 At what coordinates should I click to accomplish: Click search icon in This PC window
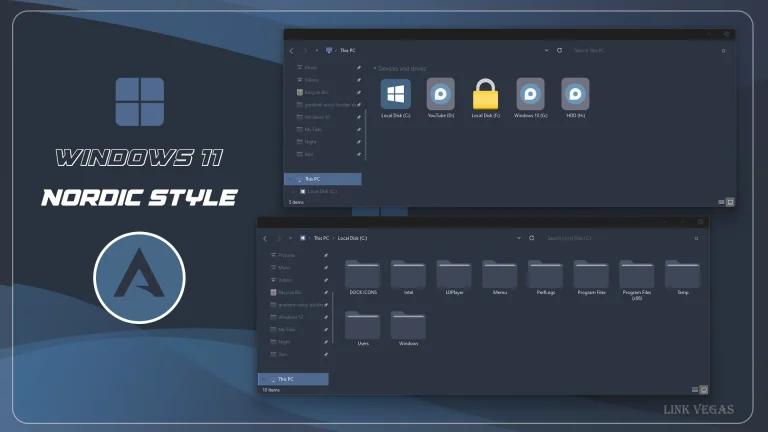coord(723,50)
